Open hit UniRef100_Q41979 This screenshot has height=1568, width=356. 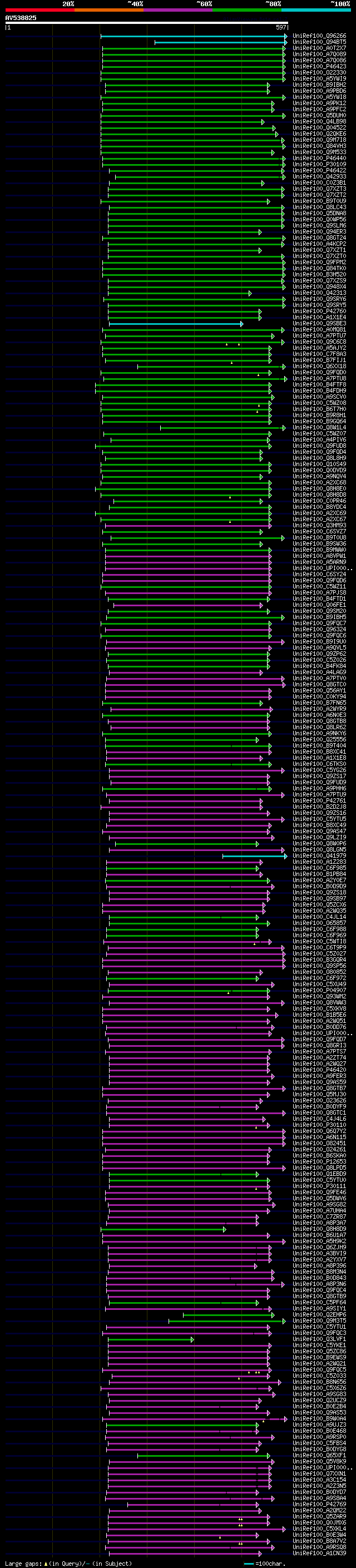pos(319,856)
